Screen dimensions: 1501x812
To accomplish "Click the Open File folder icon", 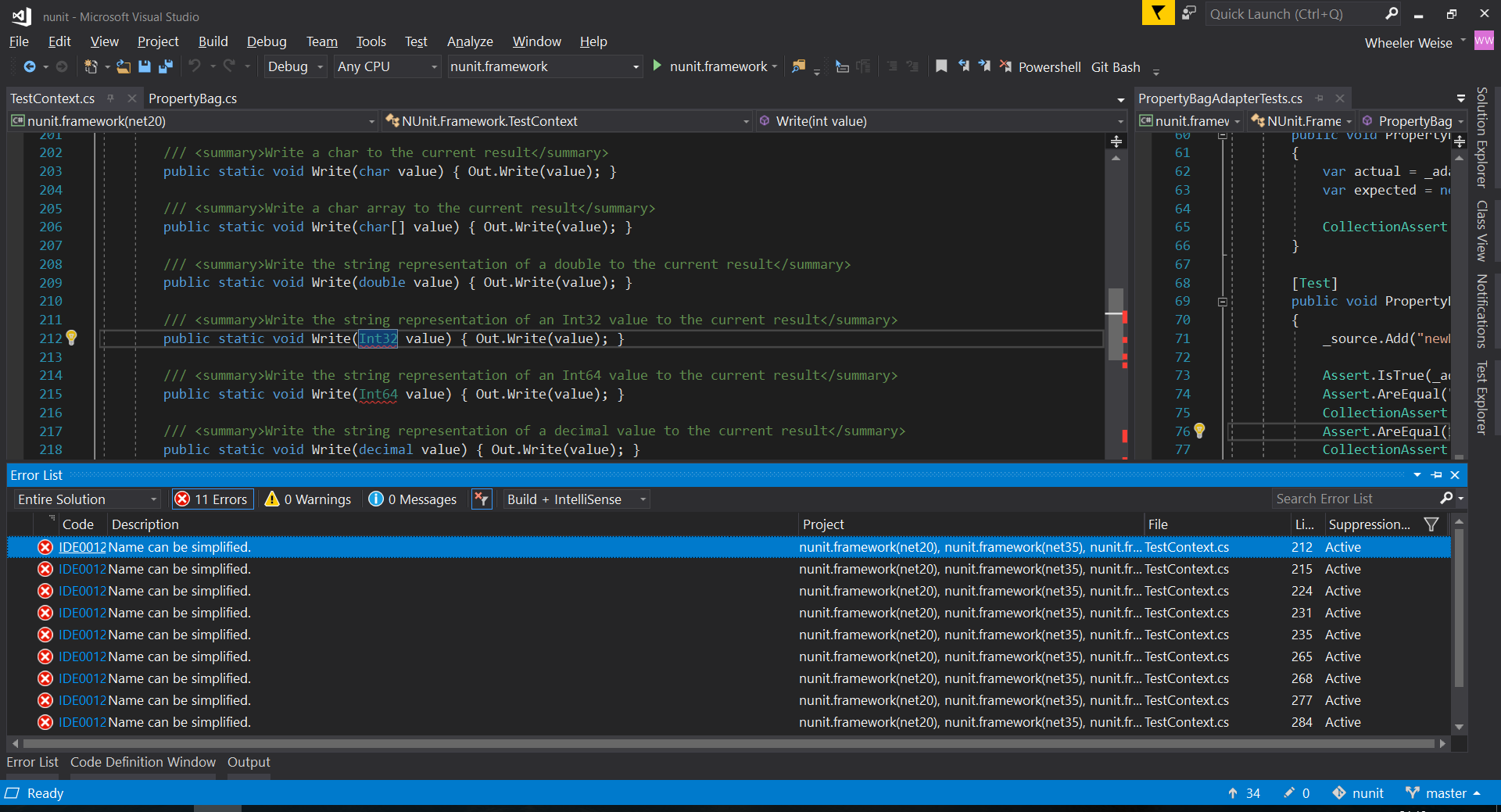I will (x=124, y=67).
